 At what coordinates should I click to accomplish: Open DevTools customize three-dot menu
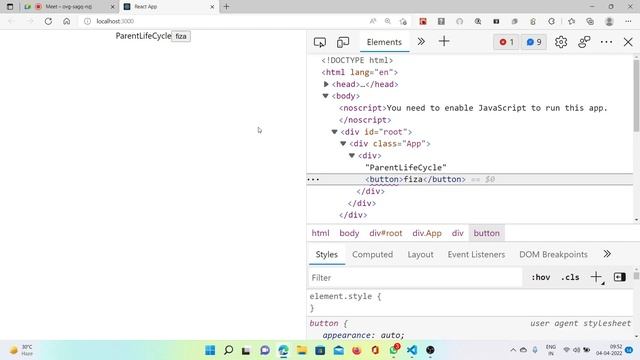click(607, 42)
